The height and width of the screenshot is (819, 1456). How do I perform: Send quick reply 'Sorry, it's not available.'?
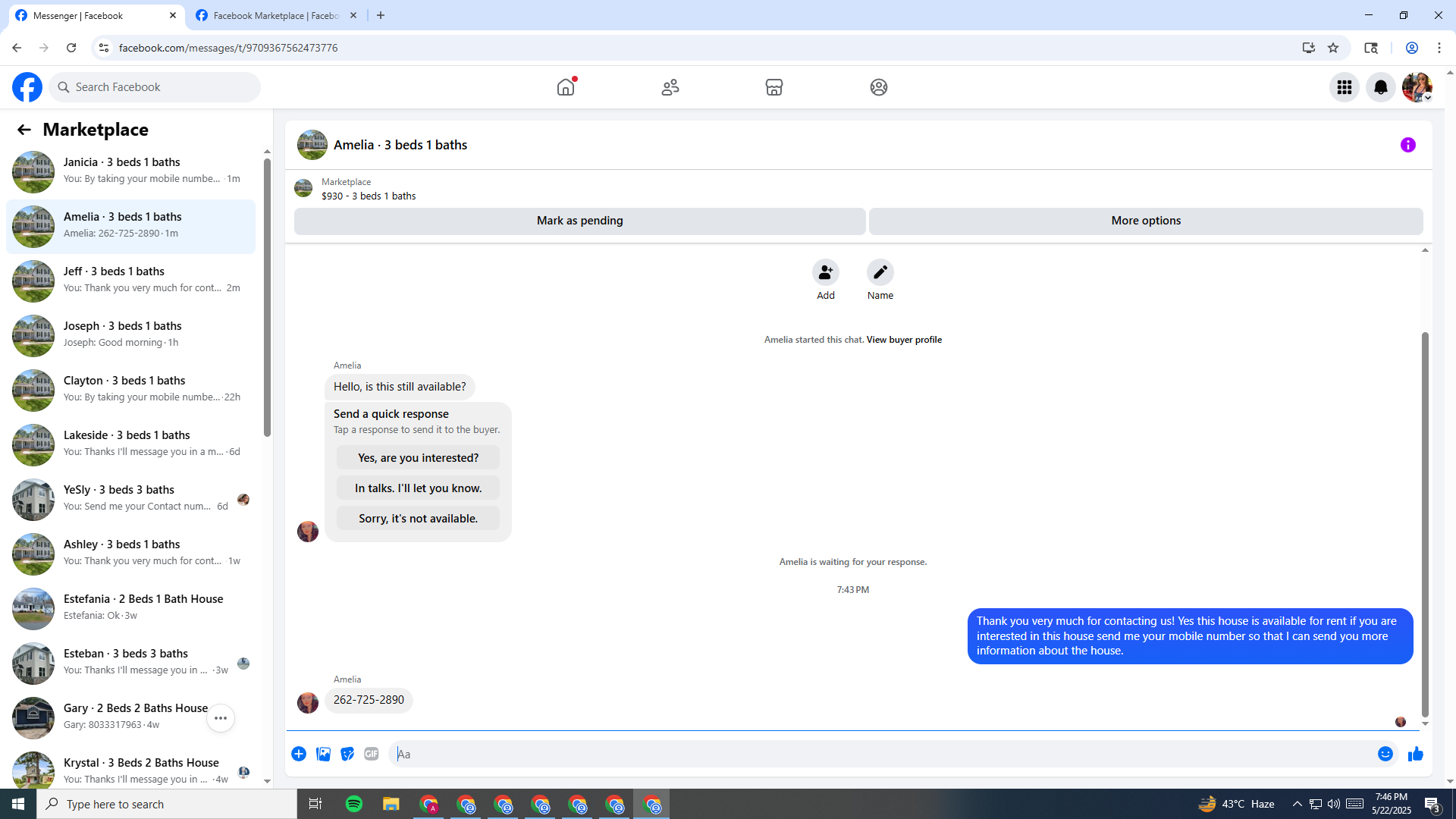(418, 519)
